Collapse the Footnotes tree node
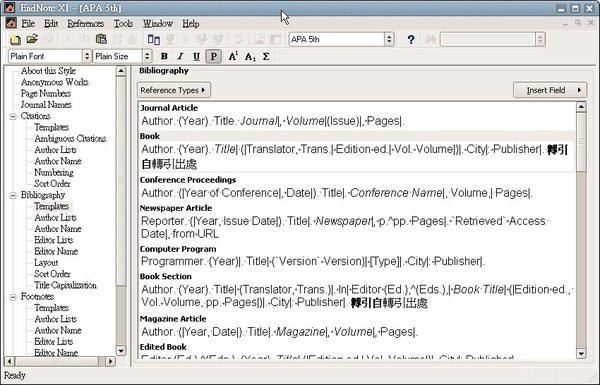 tap(13, 297)
